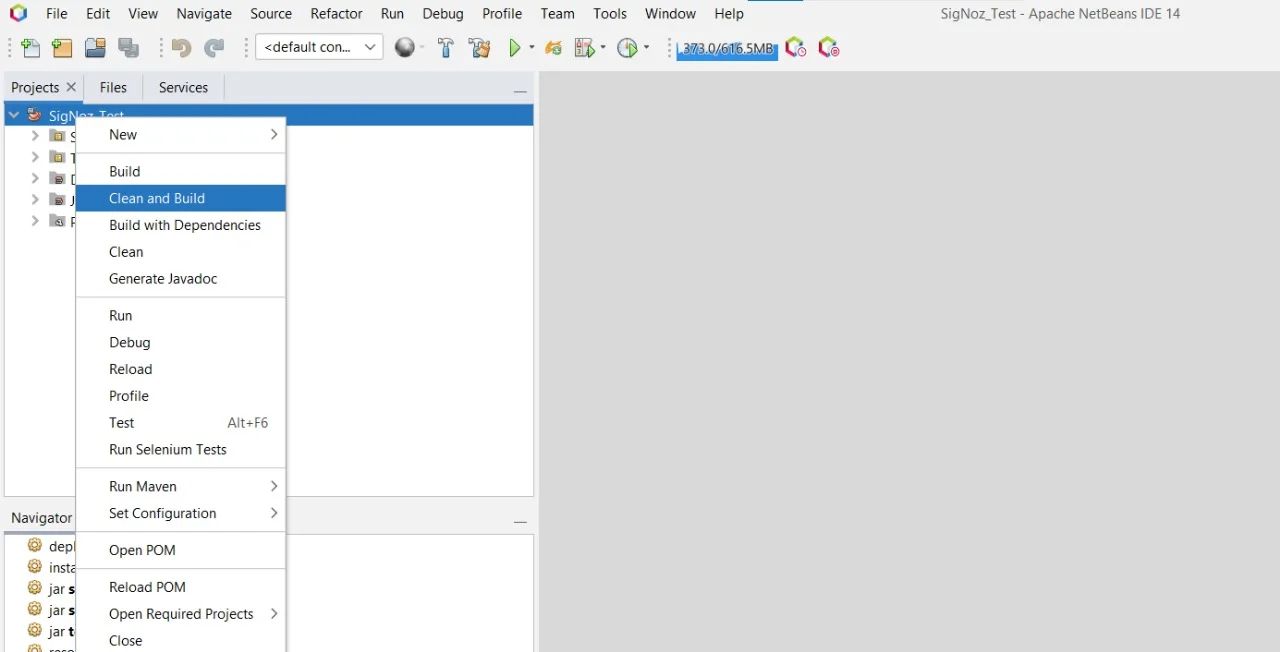
Task: Choose Test Alt+F6 in context menu
Action: pos(181,423)
